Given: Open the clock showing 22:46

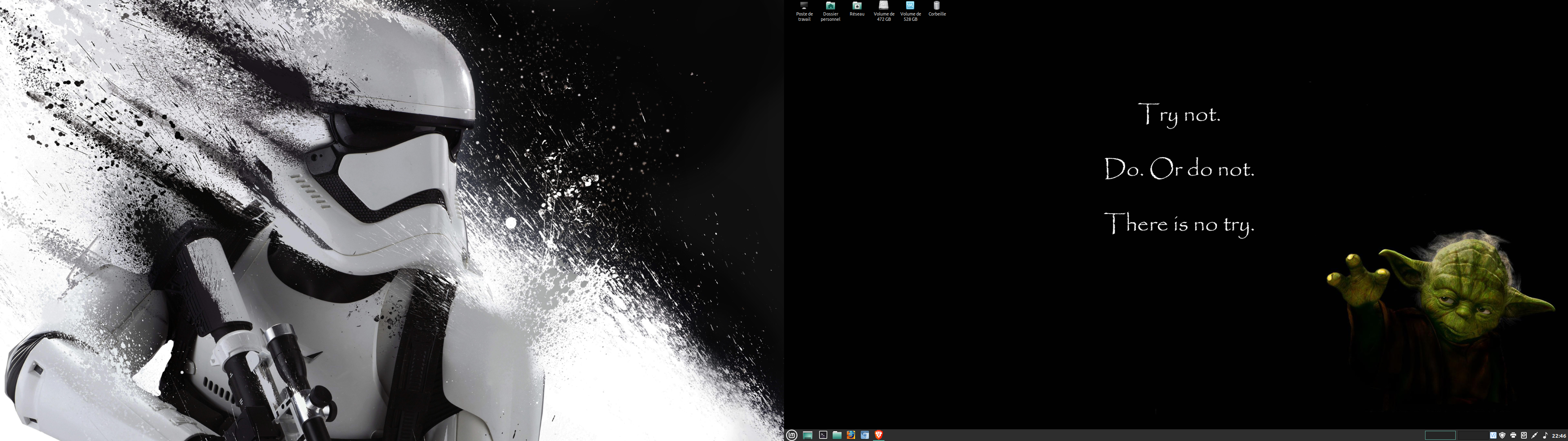Looking at the screenshot, I should 1559,436.
